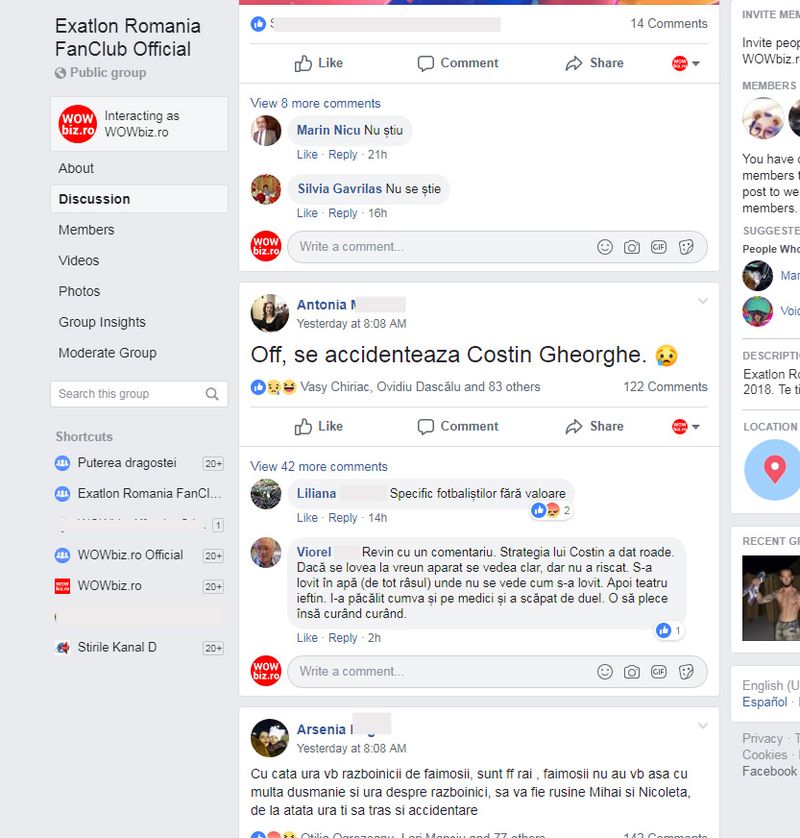
Task: Open Group Insights in sidebar
Action: [x=102, y=322]
